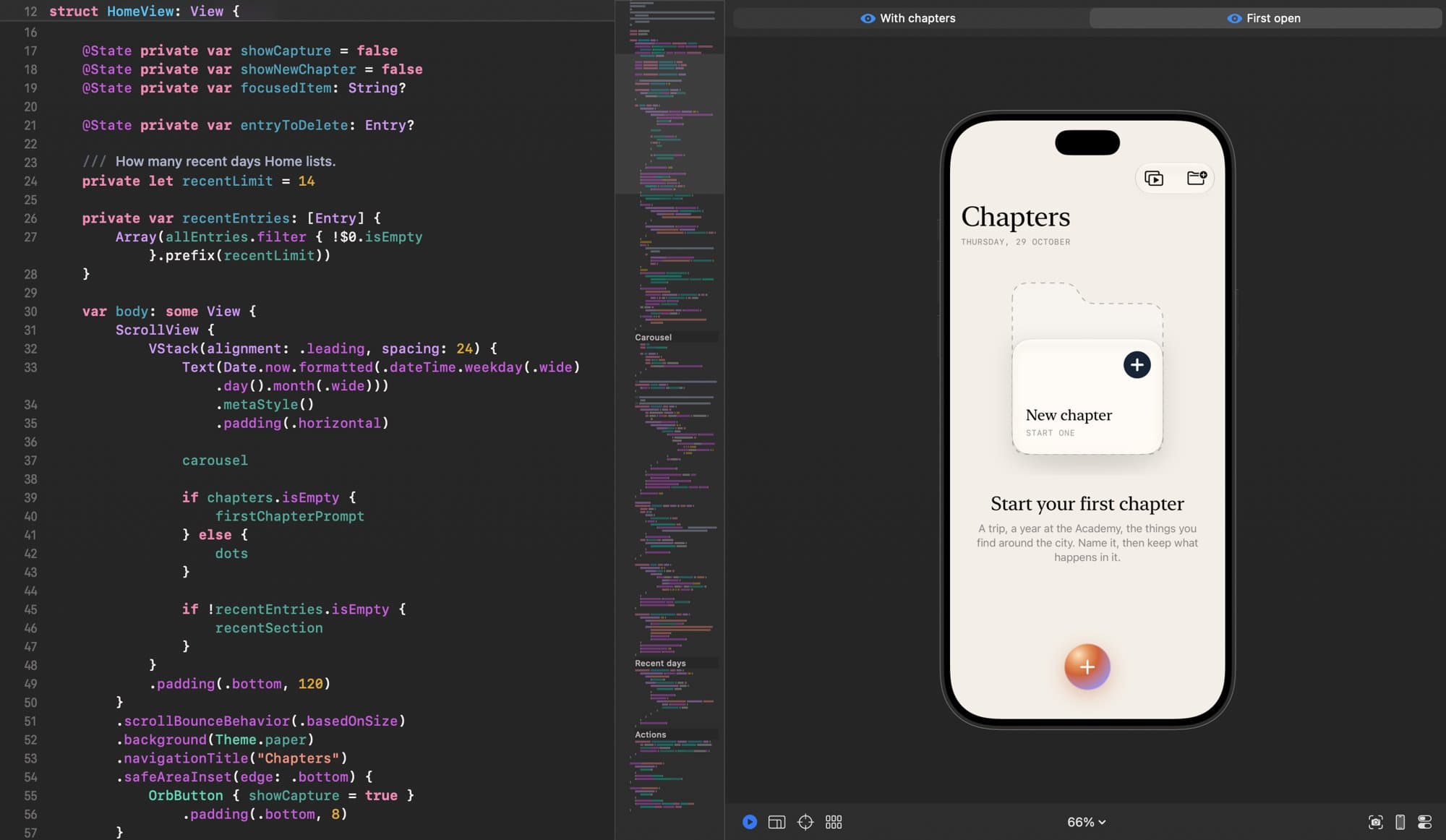Jump to the Carousel marker in the minimap
This screenshot has height=840, width=1446.
coord(653,338)
